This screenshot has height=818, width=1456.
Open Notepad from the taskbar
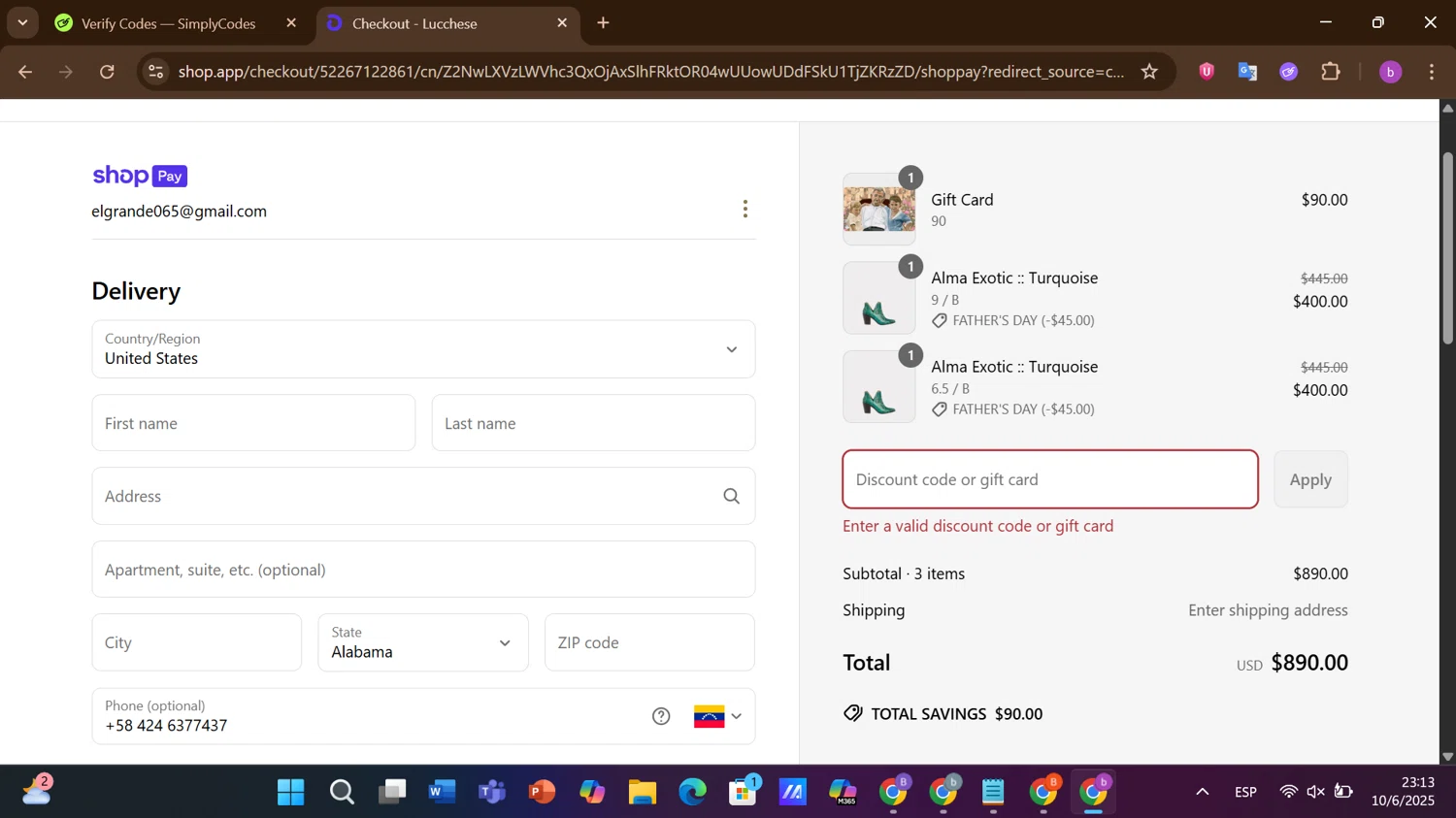[x=993, y=793]
